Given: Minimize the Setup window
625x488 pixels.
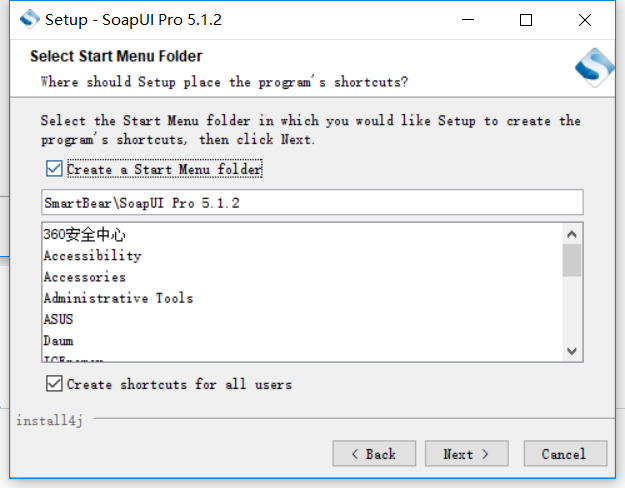Looking at the screenshot, I should (468, 20).
